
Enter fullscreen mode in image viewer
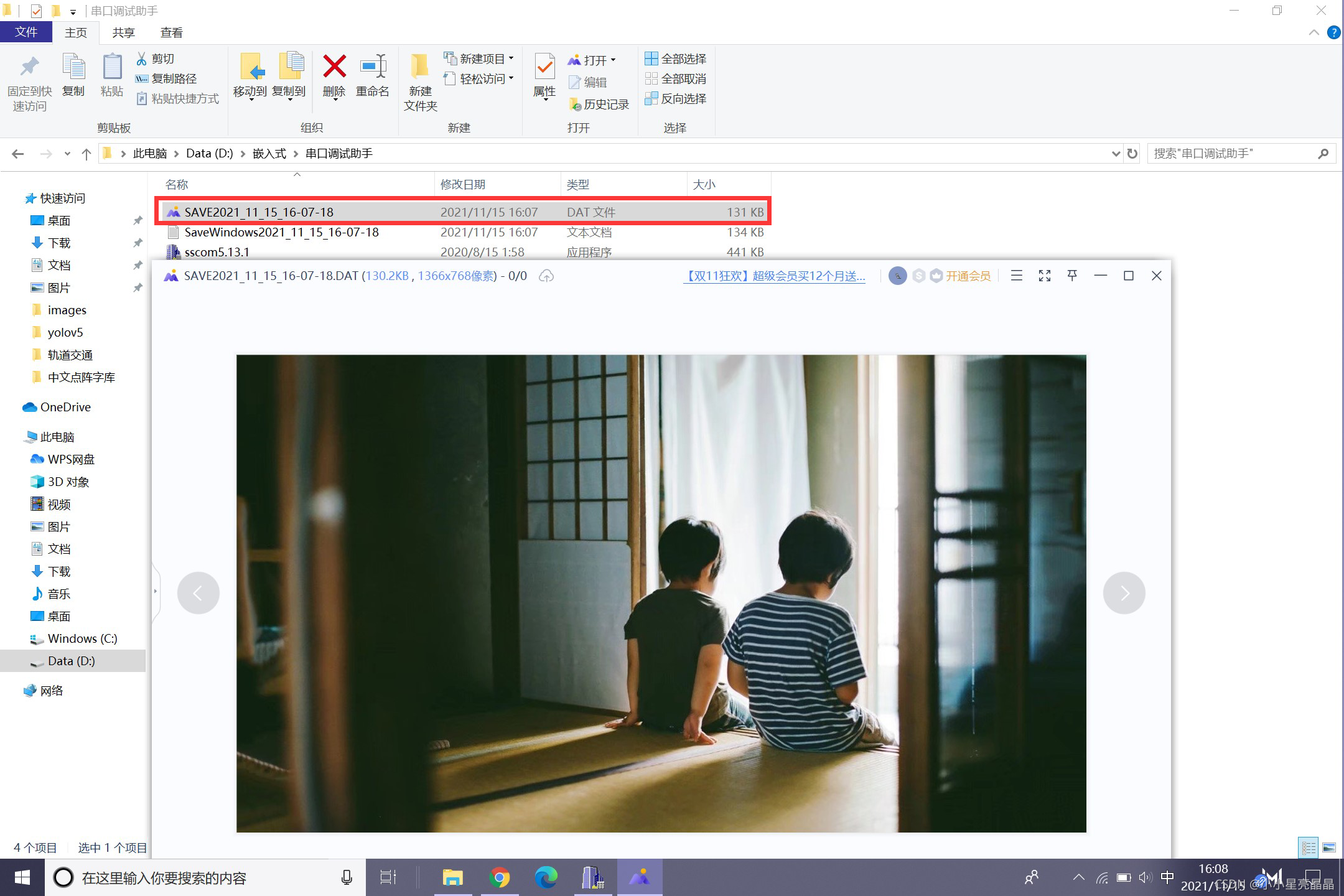click(x=1045, y=276)
